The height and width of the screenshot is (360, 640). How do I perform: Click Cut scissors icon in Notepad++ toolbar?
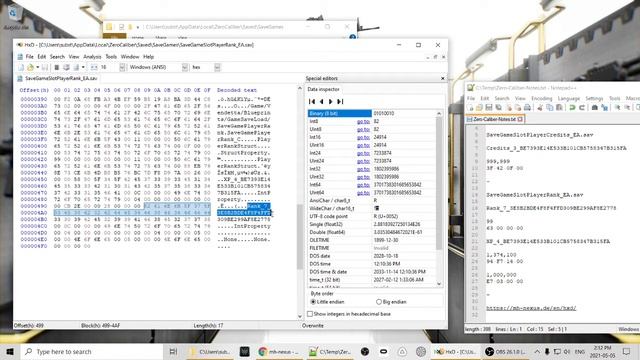(540, 108)
